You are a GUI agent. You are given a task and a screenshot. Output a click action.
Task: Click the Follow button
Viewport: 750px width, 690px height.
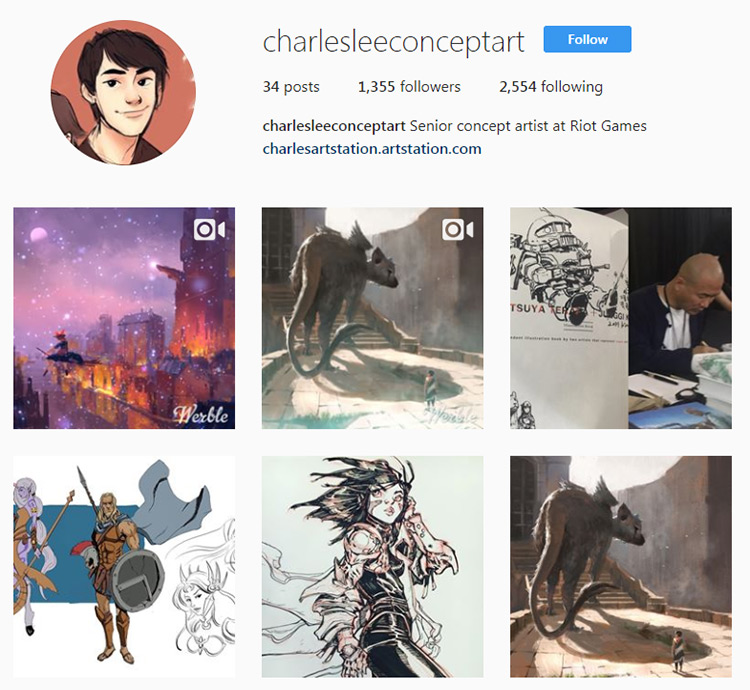587,39
